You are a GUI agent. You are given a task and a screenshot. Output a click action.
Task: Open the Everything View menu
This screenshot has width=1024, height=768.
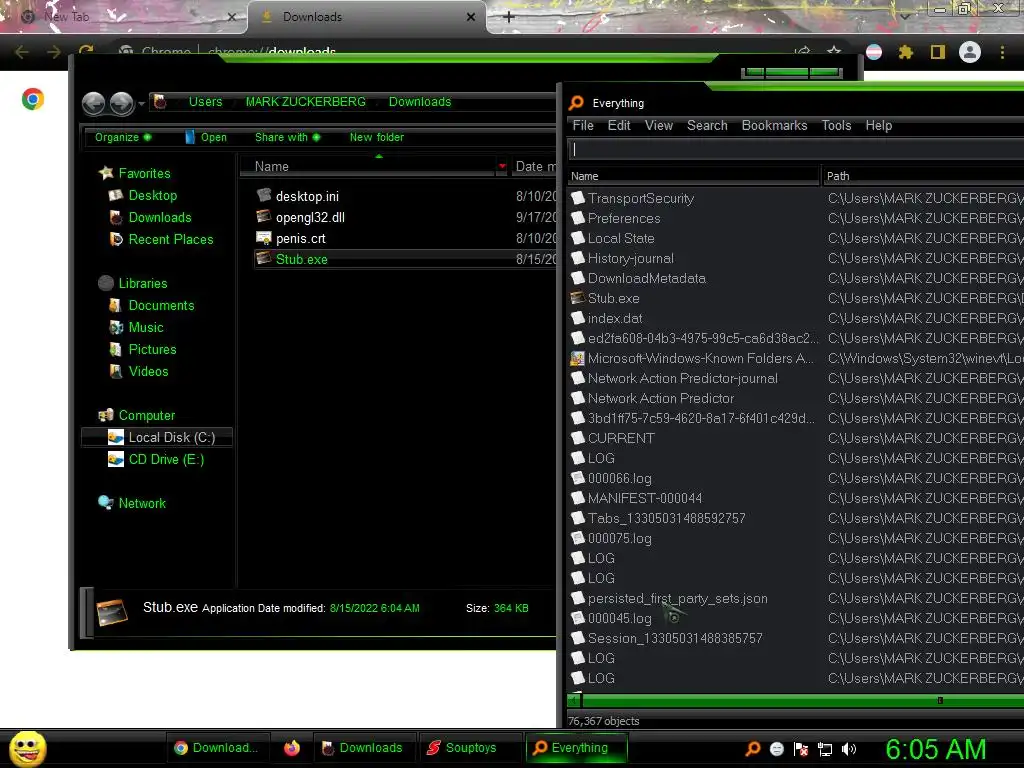point(658,125)
